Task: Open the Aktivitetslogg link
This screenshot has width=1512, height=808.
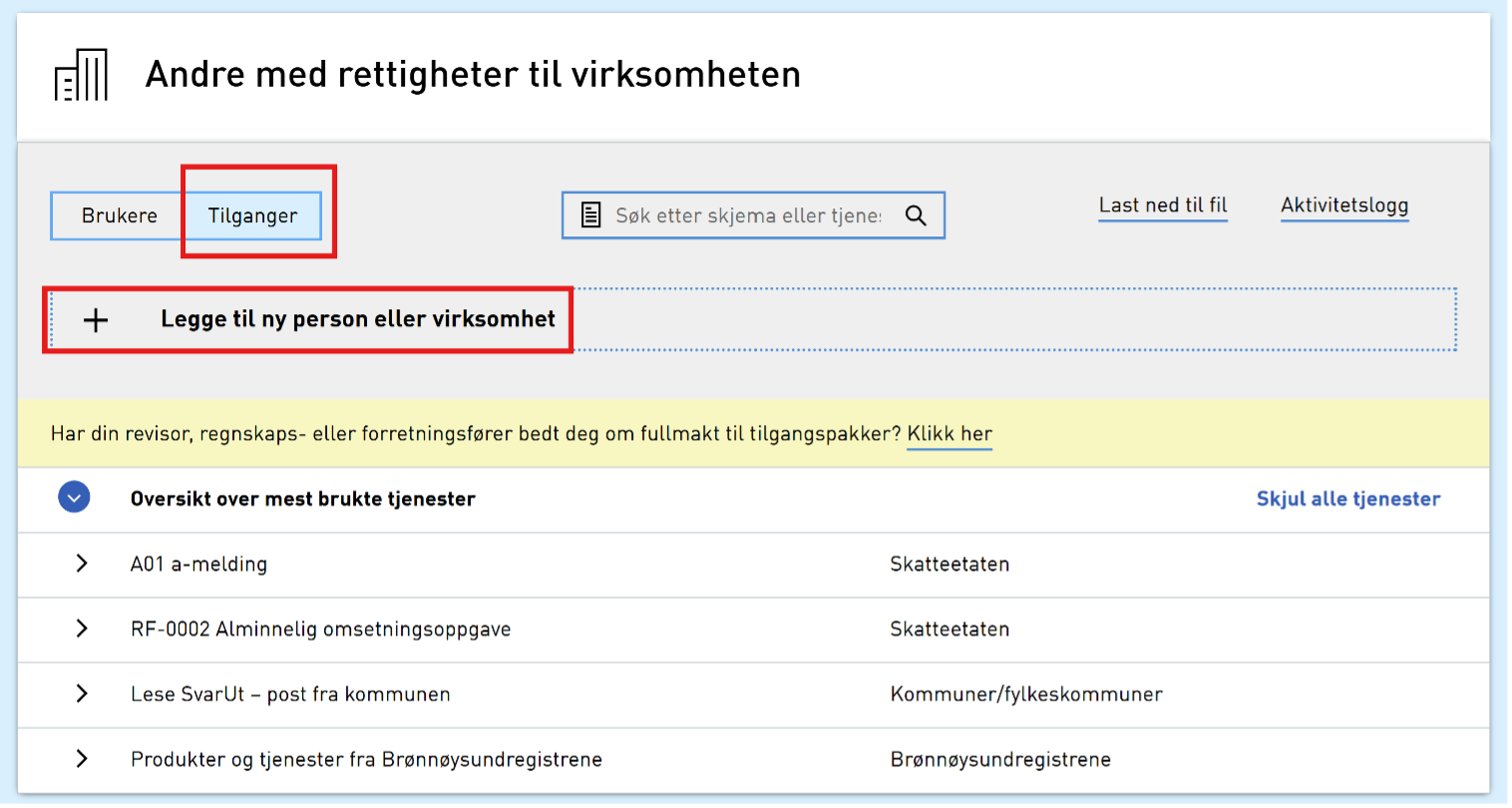Action: click(1344, 205)
